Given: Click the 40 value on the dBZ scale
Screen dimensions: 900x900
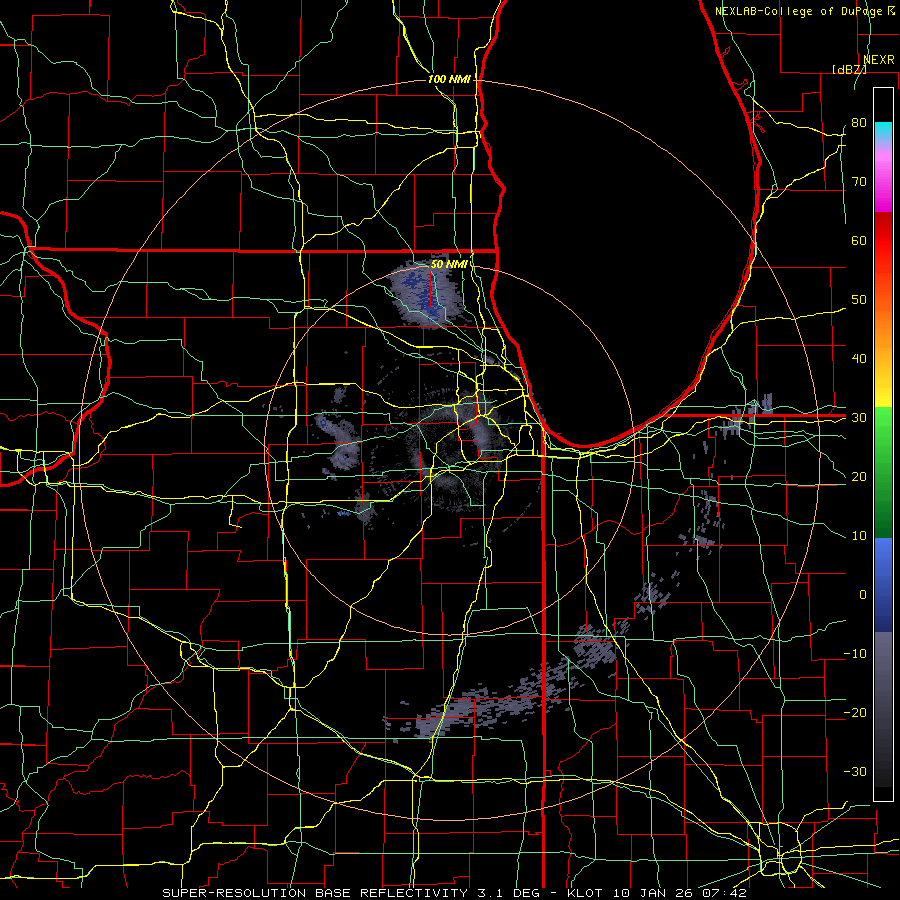Looking at the screenshot, I should pos(859,359).
